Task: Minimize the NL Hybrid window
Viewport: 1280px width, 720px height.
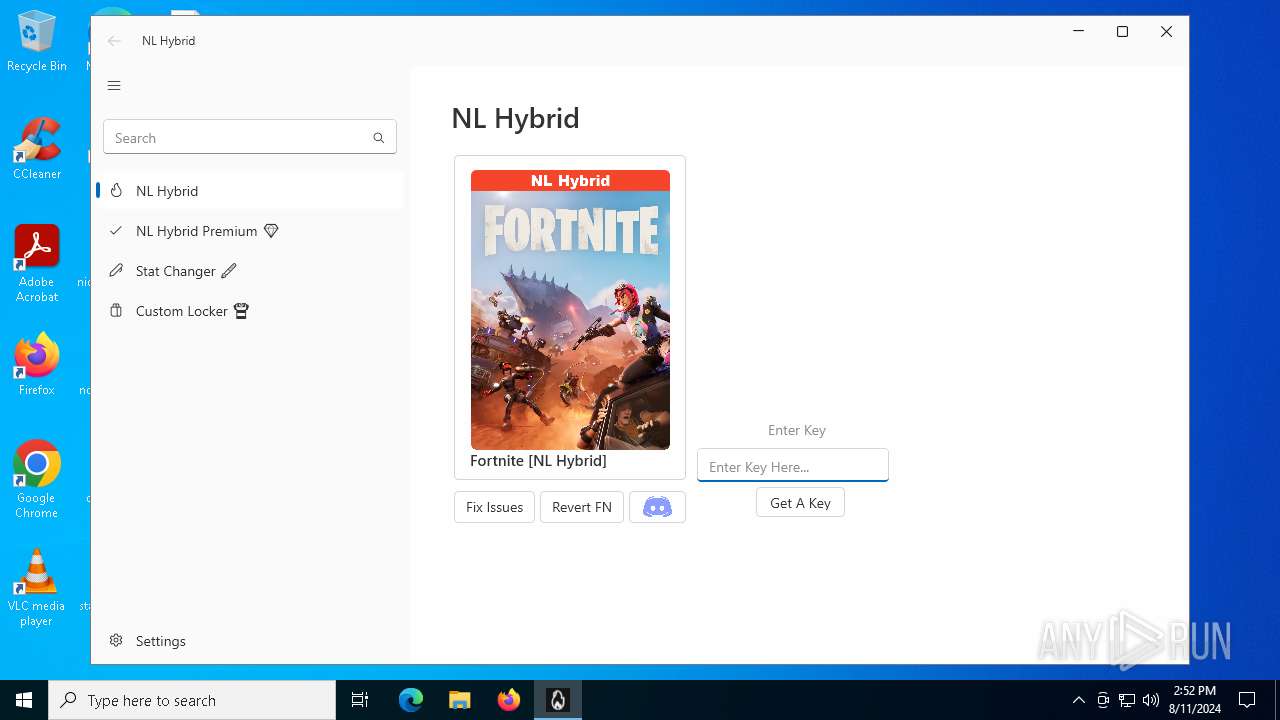Action: point(1078,32)
